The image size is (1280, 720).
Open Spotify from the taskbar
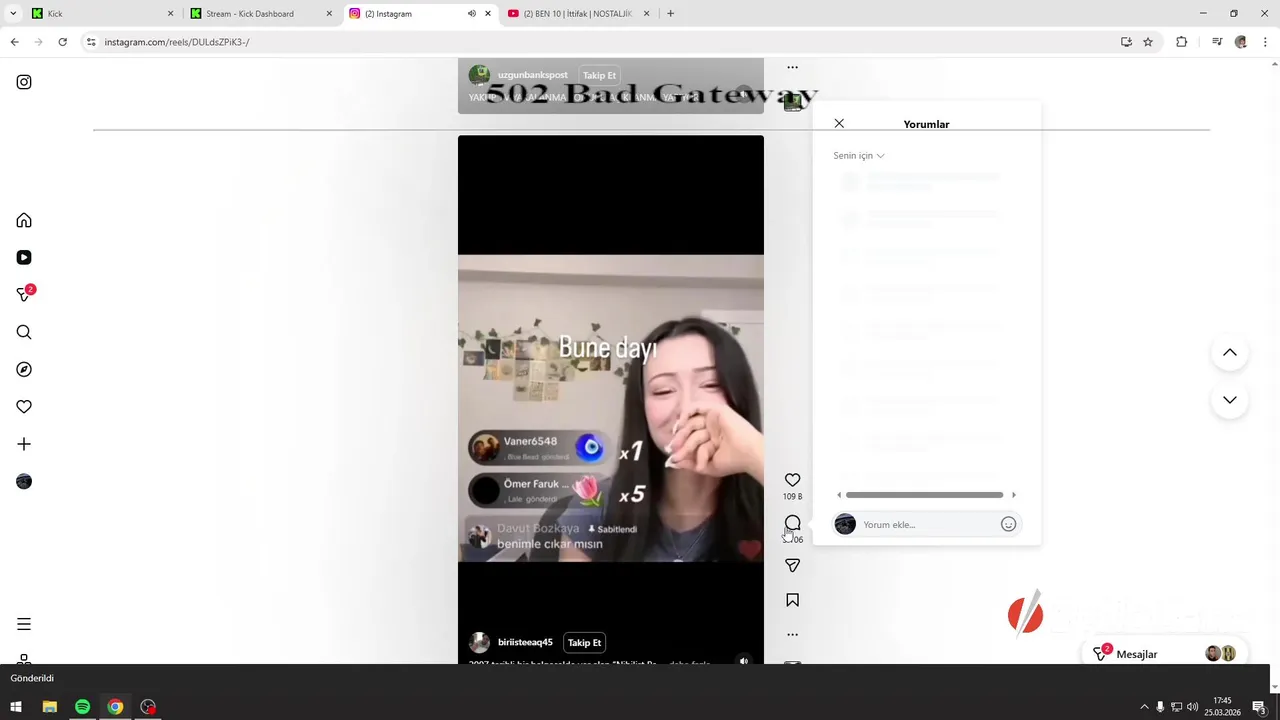(x=82, y=707)
